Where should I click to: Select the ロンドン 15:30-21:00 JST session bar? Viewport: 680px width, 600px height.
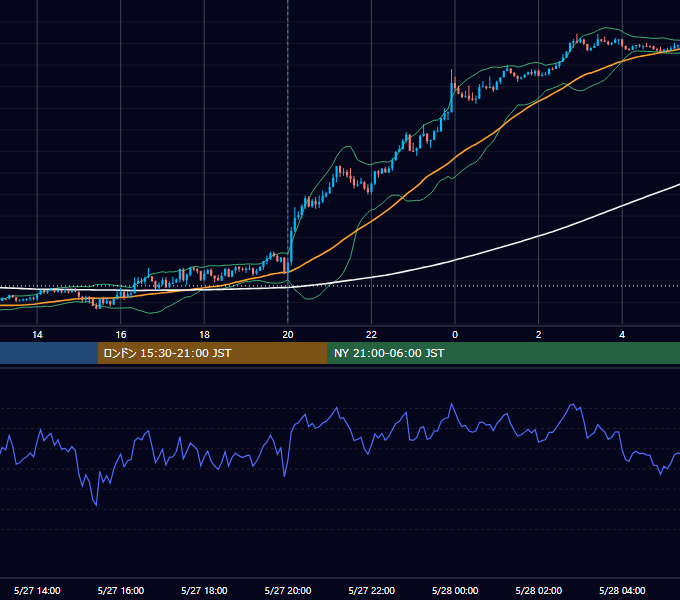point(212,353)
